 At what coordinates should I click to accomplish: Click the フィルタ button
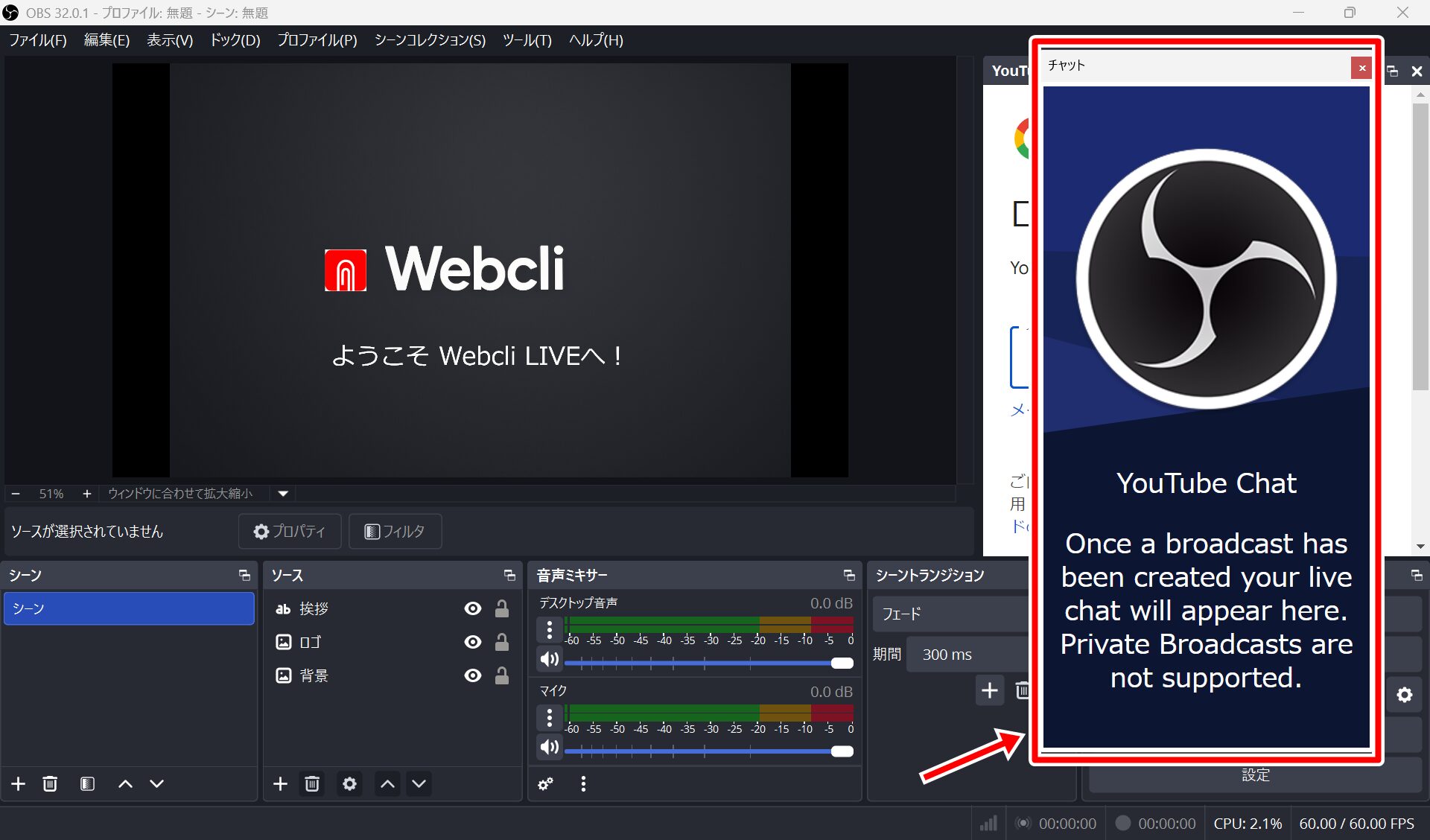[395, 532]
